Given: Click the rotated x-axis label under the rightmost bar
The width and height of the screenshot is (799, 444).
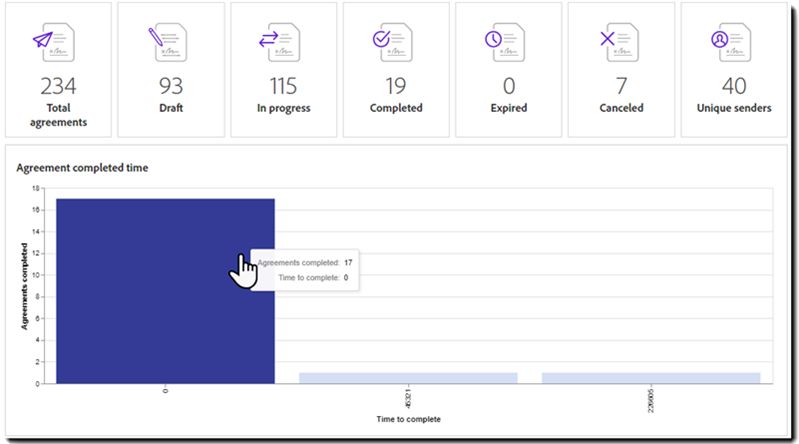Looking at the screenshot, I should (x=651, y=400).
